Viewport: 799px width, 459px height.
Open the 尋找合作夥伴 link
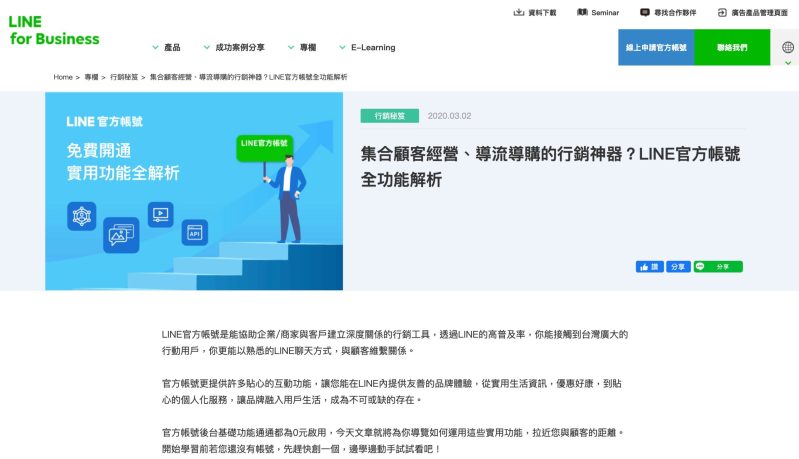click(675, 13)
